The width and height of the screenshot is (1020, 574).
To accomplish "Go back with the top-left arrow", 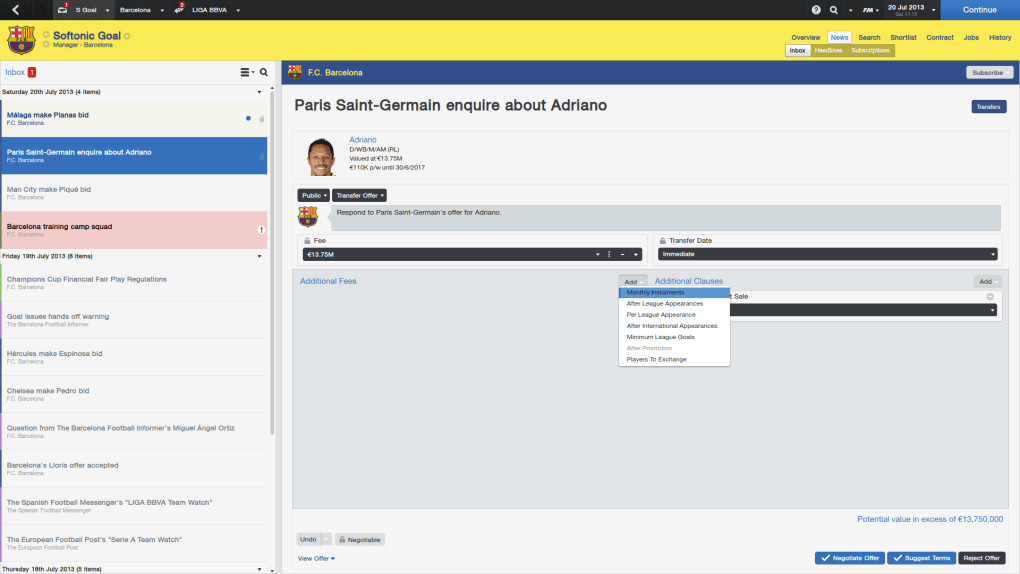I will point(16,10).
